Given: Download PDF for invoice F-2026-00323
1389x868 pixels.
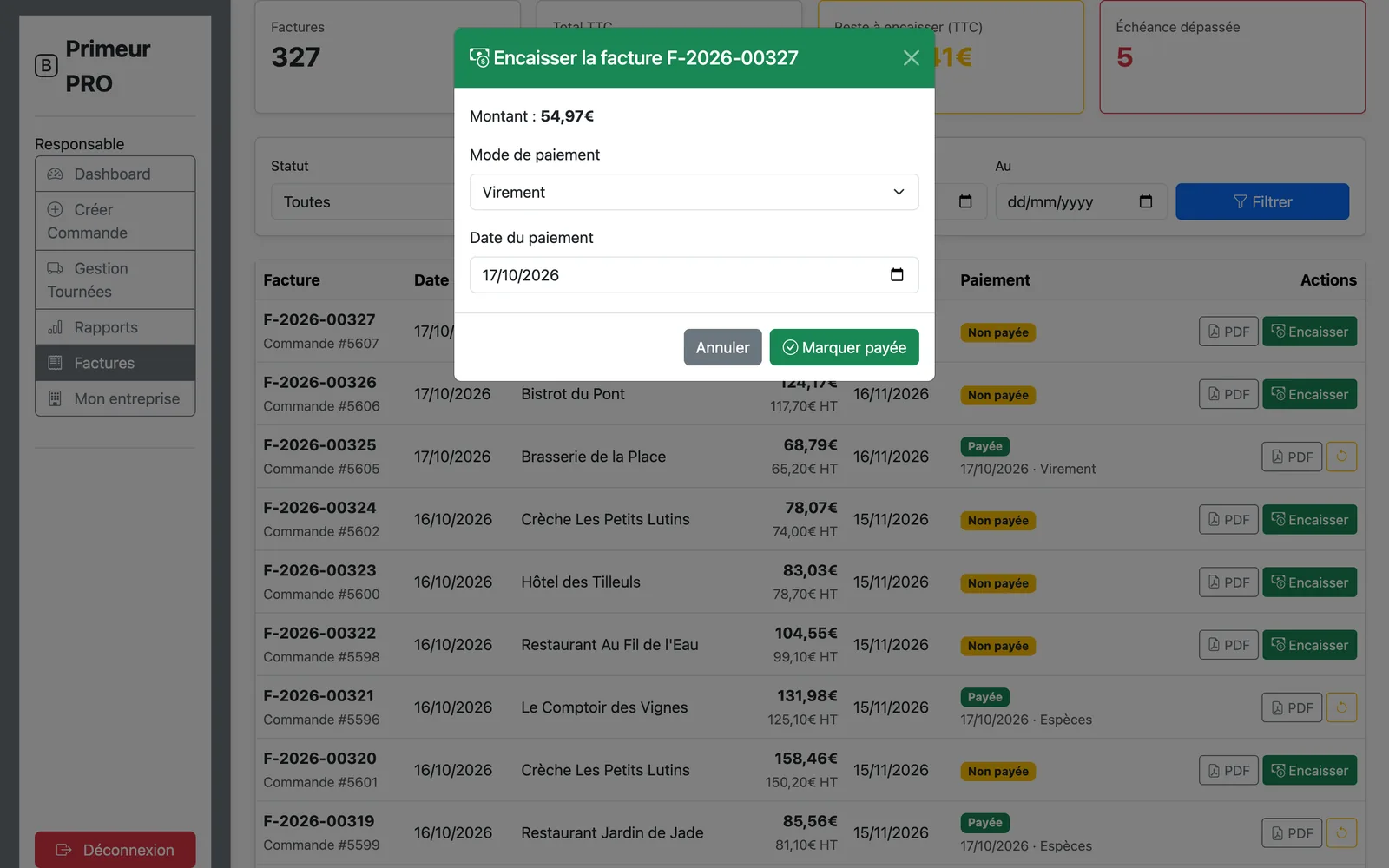Looking at the screenshot, I should 1228,582.
